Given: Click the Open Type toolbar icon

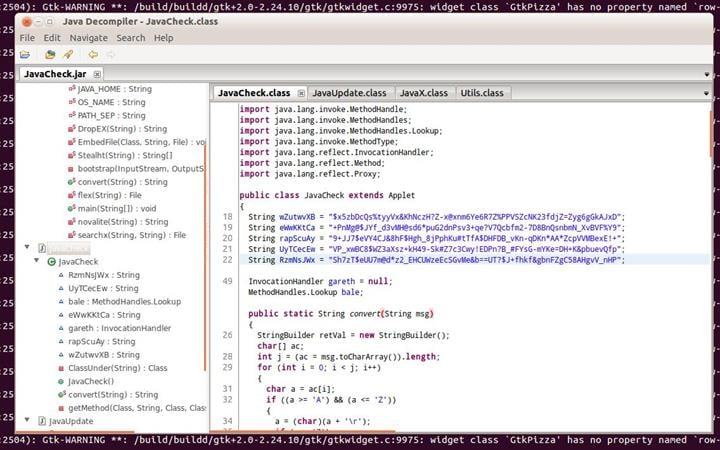Looking at the screenshot, I should pyautogui.click(x=50, y=54).
